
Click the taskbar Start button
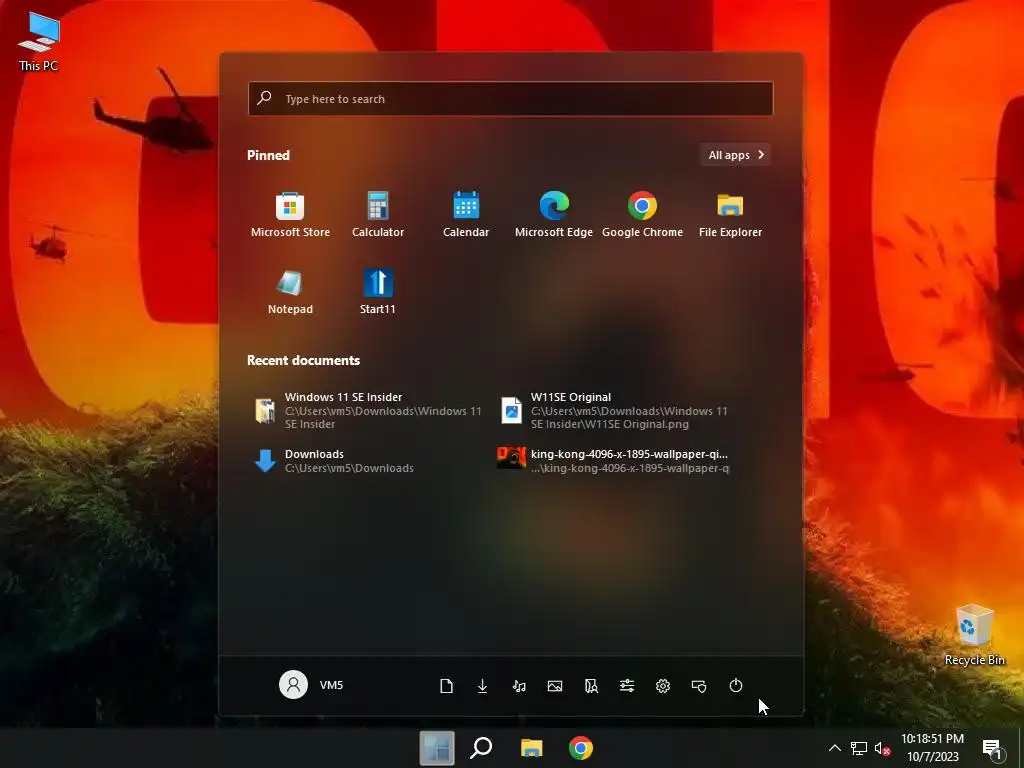[437, 748]
